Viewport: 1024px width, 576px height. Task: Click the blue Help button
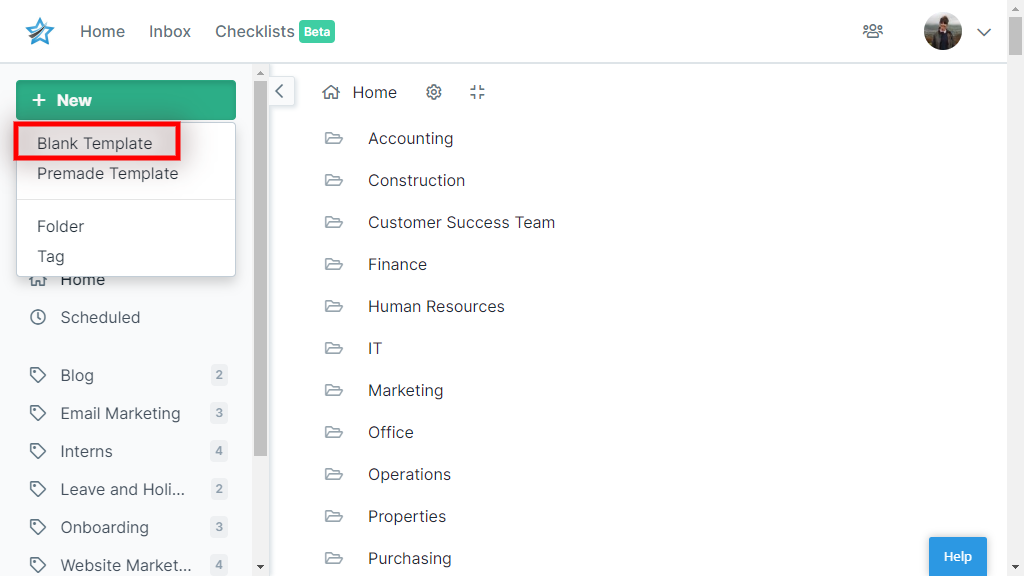tap(957, 556)
